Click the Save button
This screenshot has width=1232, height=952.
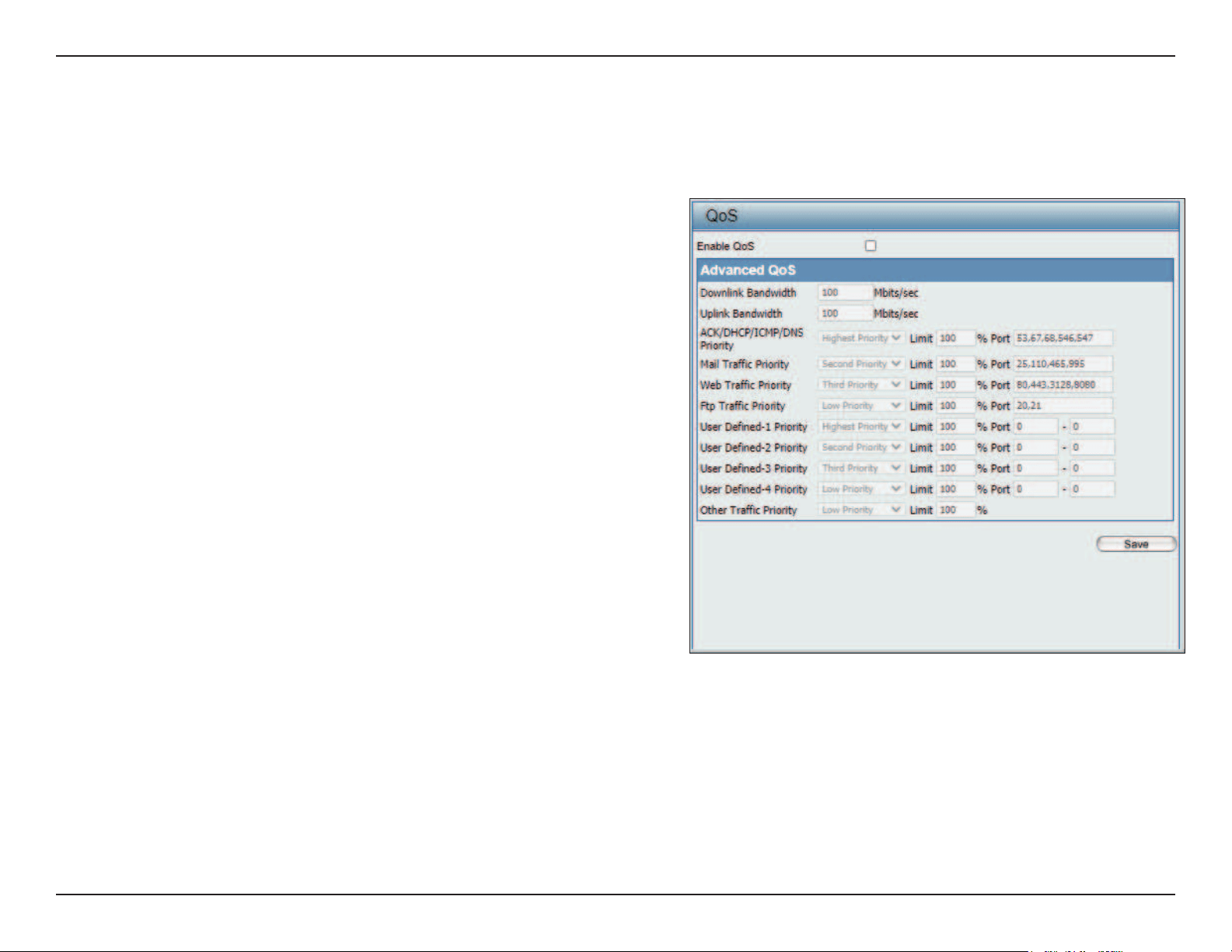click(1136, 544)
